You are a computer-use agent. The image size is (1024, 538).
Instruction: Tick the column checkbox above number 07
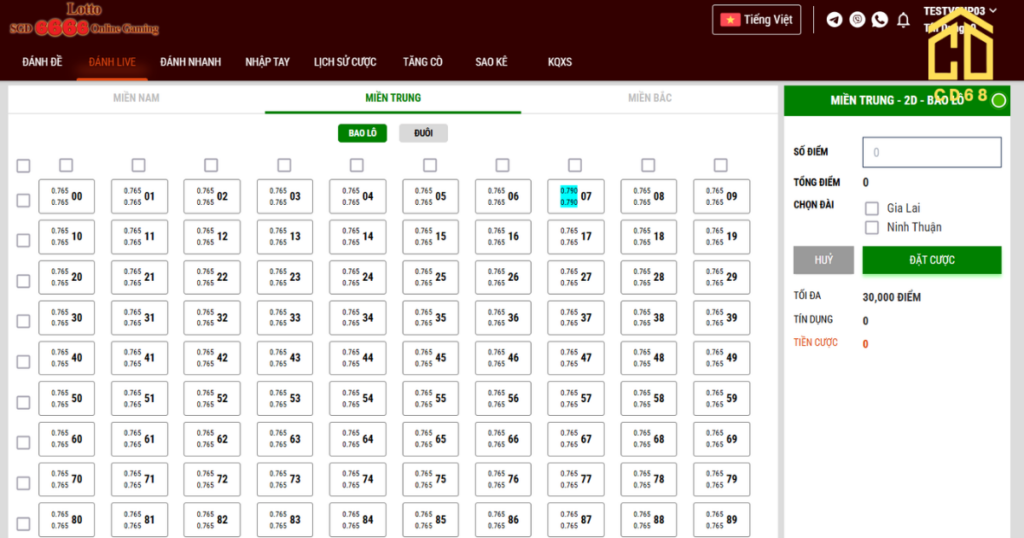pos(575,165)
